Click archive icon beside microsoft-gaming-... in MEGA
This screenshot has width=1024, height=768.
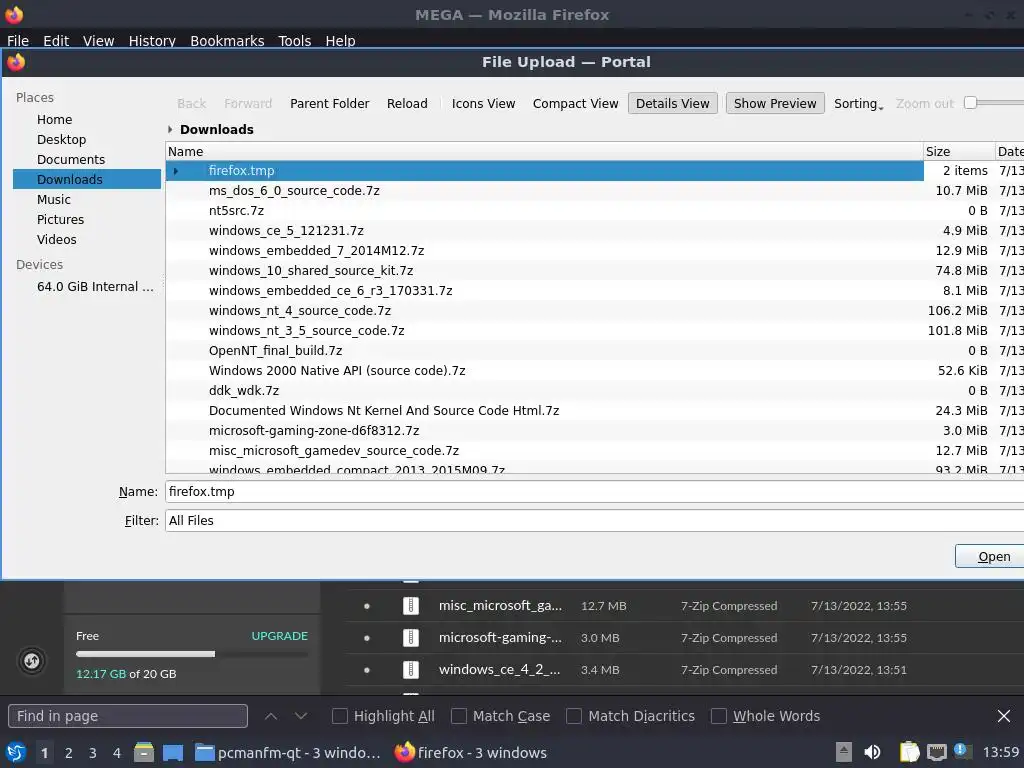pyautogui.click(x=410, y=637)
